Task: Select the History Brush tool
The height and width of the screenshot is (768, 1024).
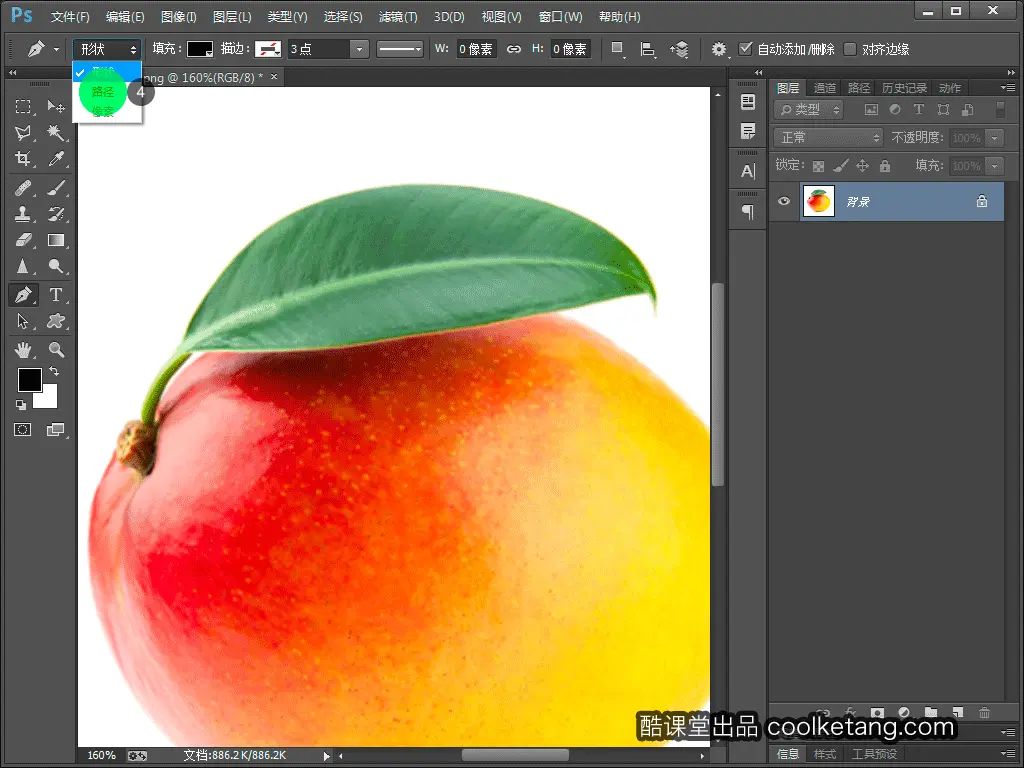Action: coord(56,214)
